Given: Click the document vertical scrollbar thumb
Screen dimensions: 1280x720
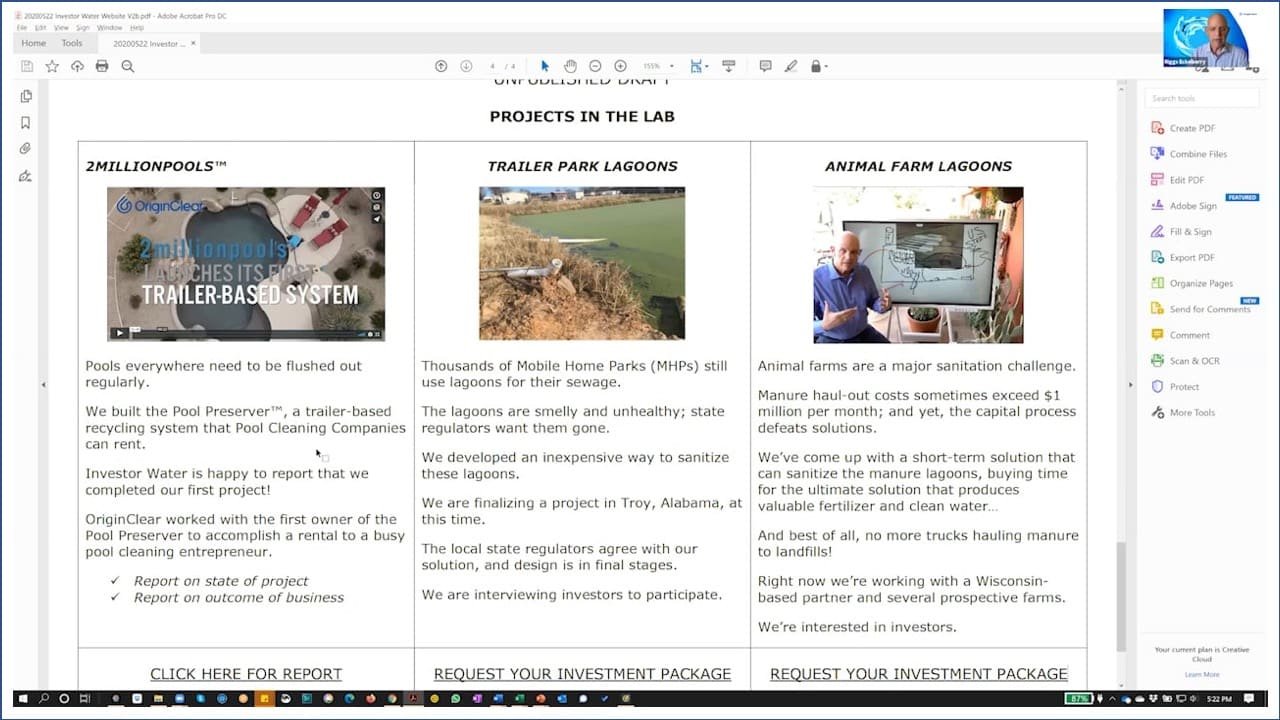Looking at the screenshot, I should (1119, 595).
